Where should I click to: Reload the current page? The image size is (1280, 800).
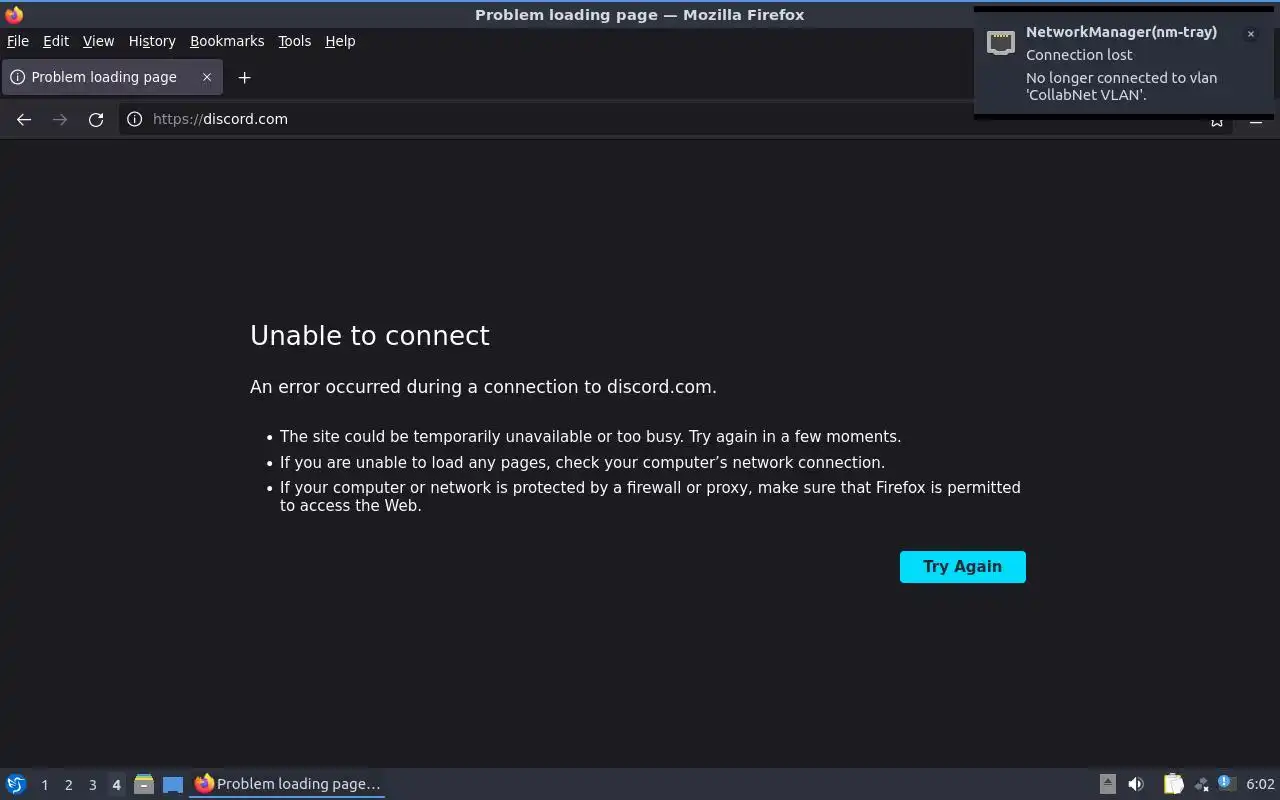pyautogui.click(x=96, y=119)
